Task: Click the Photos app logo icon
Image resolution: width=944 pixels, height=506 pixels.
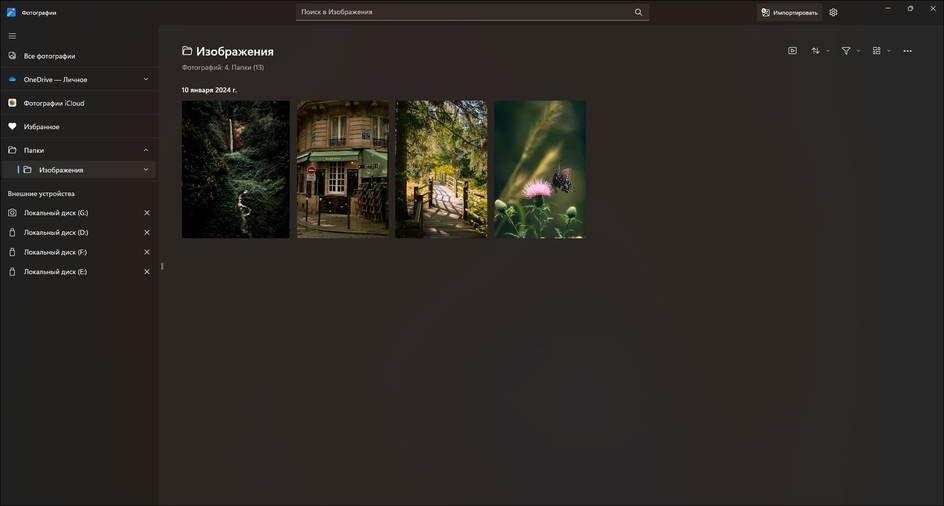Action: point(11,12)
